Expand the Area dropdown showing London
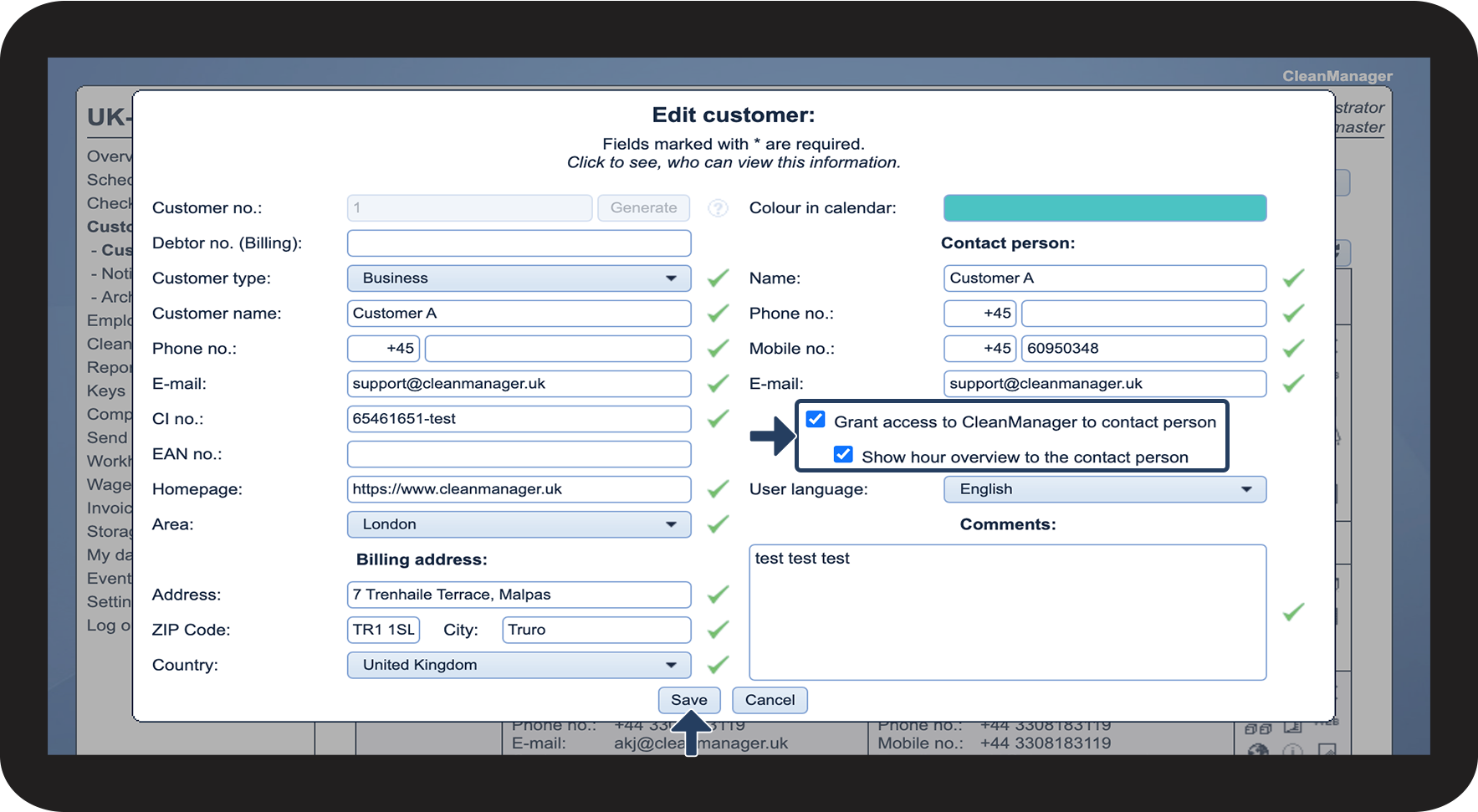The height and width of the screenshot is (812, 1478). [519, 524]
